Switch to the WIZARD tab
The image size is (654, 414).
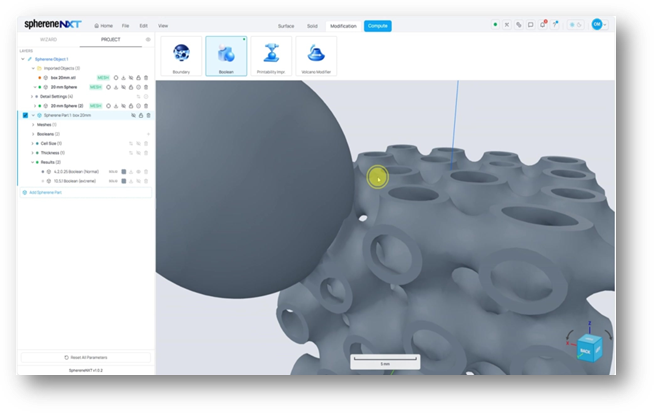pos(48,40)
